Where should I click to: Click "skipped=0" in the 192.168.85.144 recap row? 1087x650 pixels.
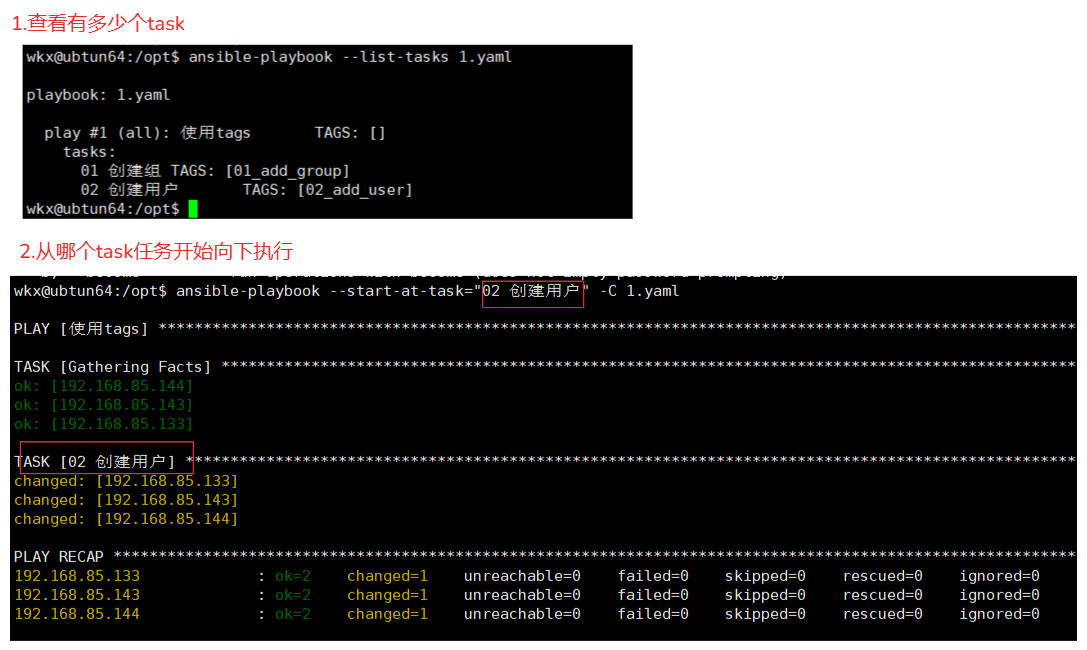click(x=765, y=614)
